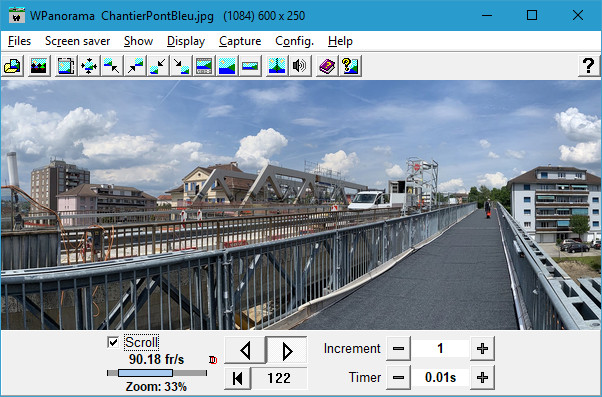Open a panorama file with the folder icon
This screenshot has height=397, width=602.
[13, 66]
